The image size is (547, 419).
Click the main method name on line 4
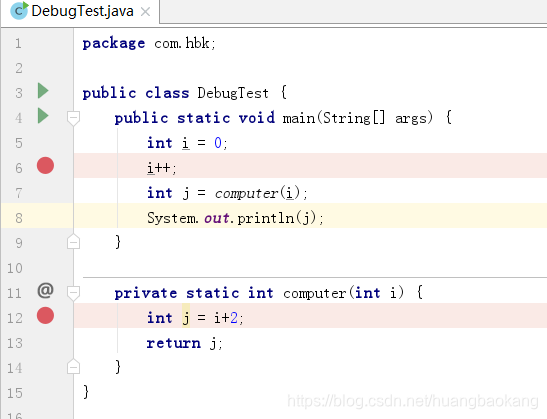[x=299, y=118]
